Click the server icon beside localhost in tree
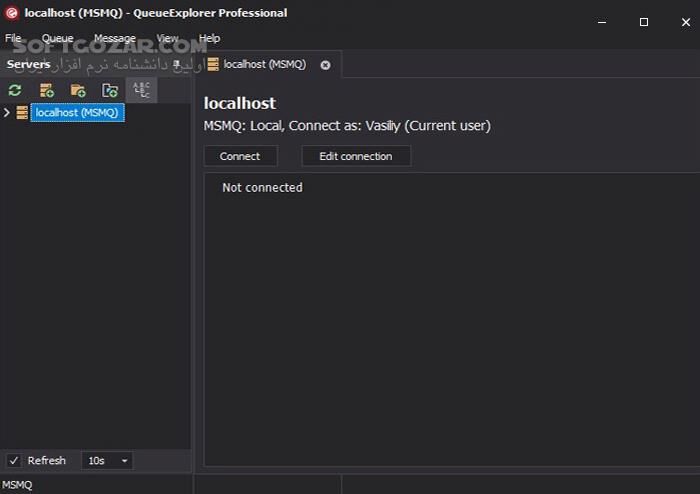The height and width of the screenshot is (494, 700). [22, 113]
